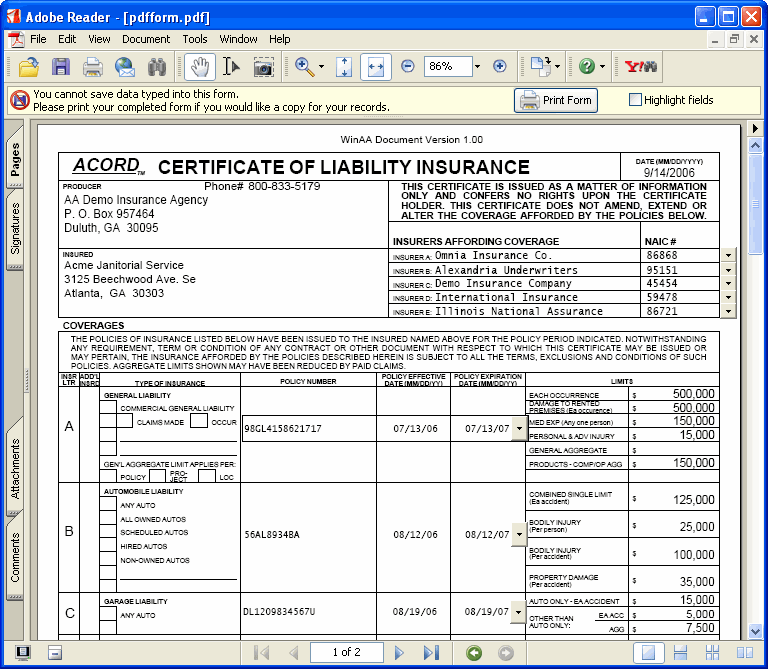The height and width of the screenshot is (669, 768).
Task: Click the vertical scrollbar down arrow
Action: [x=755, y=631]
